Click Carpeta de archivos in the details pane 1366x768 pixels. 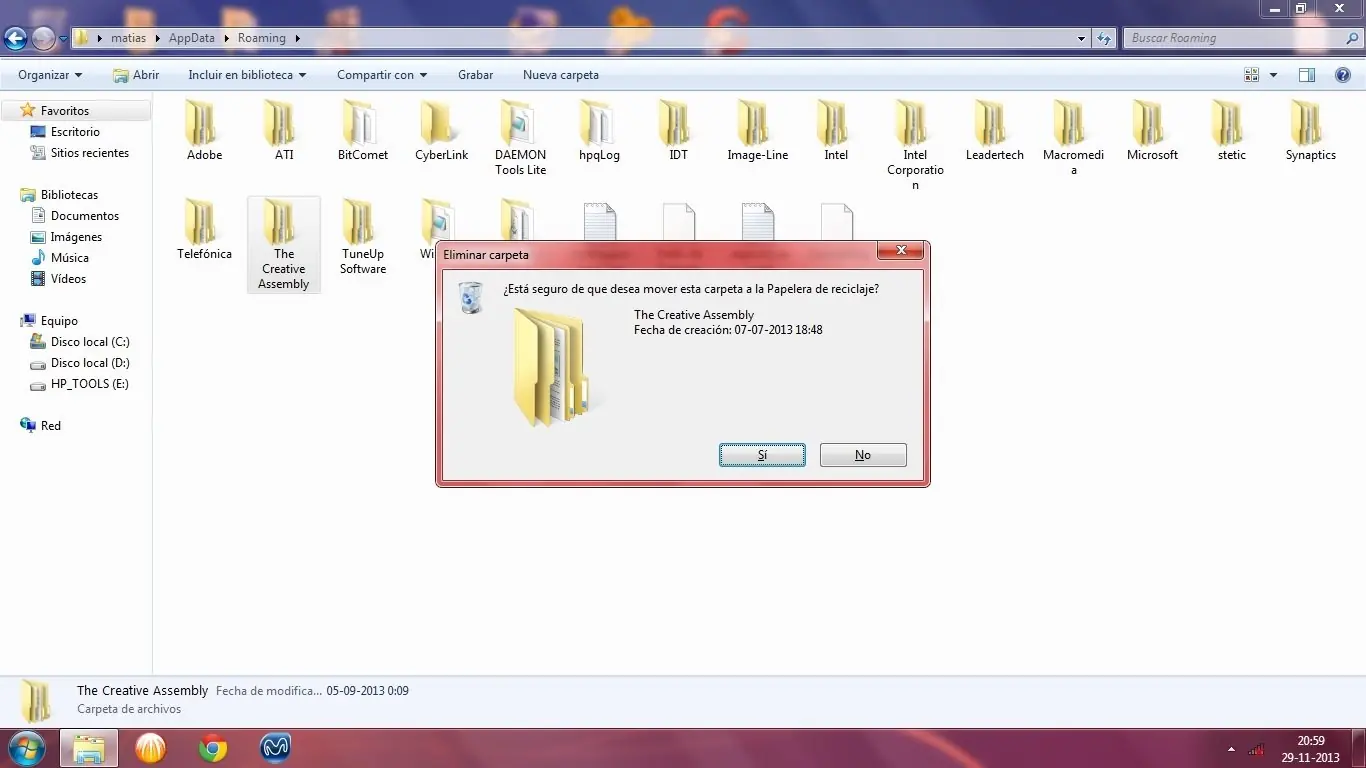coord(129,709)
